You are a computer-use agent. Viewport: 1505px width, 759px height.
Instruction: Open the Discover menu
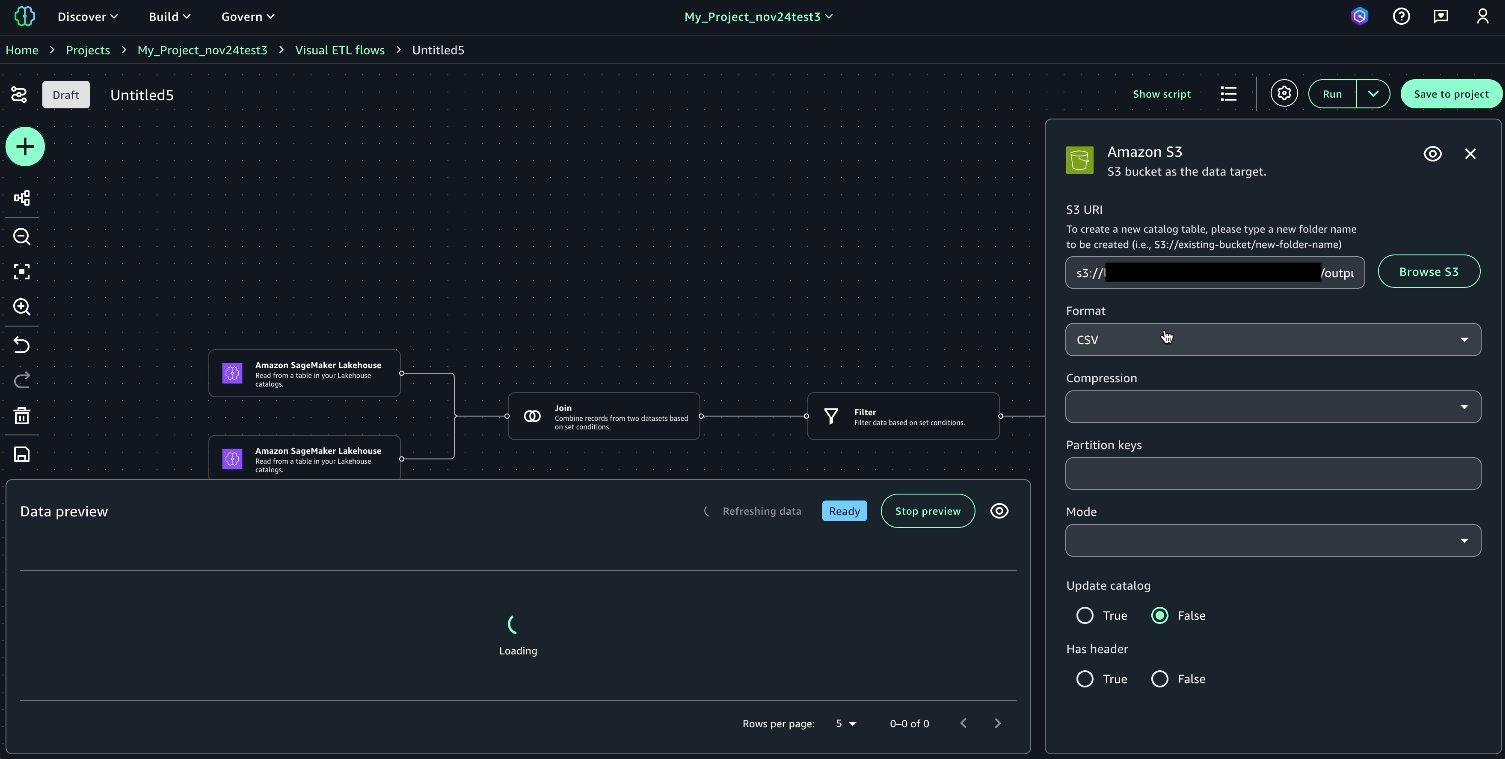[x=87, y=16]
